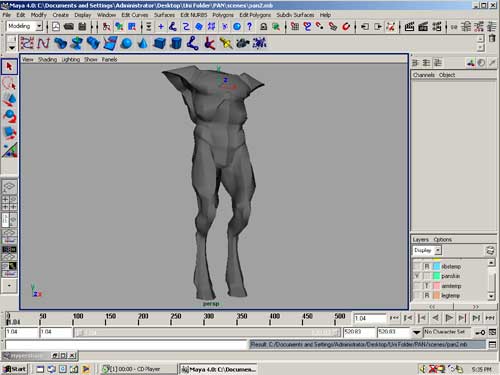
Task: Click ribstemp layer blue color swatch
Action: click(x=436, y=266)
